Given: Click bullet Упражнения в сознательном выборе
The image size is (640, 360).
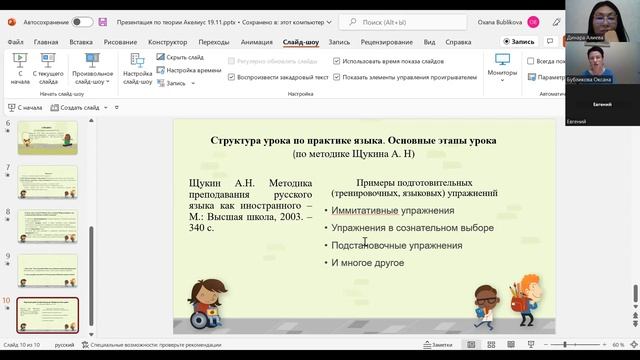Looking at the screenshot, I should point(412,228).
